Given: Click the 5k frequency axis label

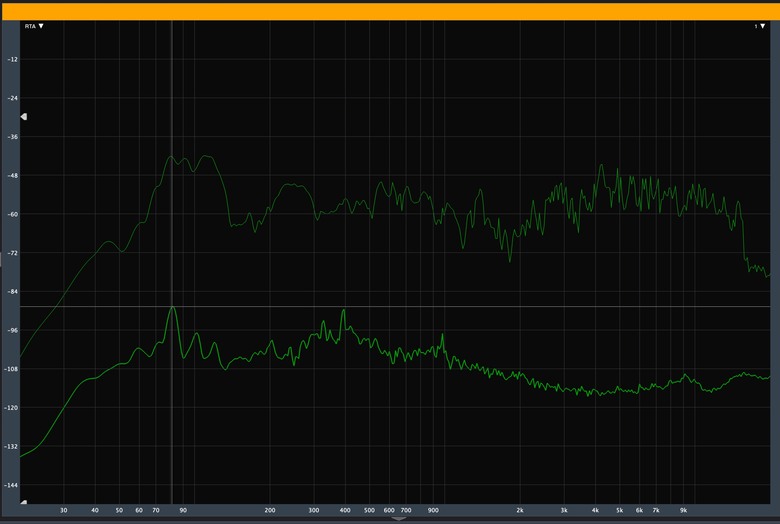Looking at the screenshot, I should [x=619, y=510].
